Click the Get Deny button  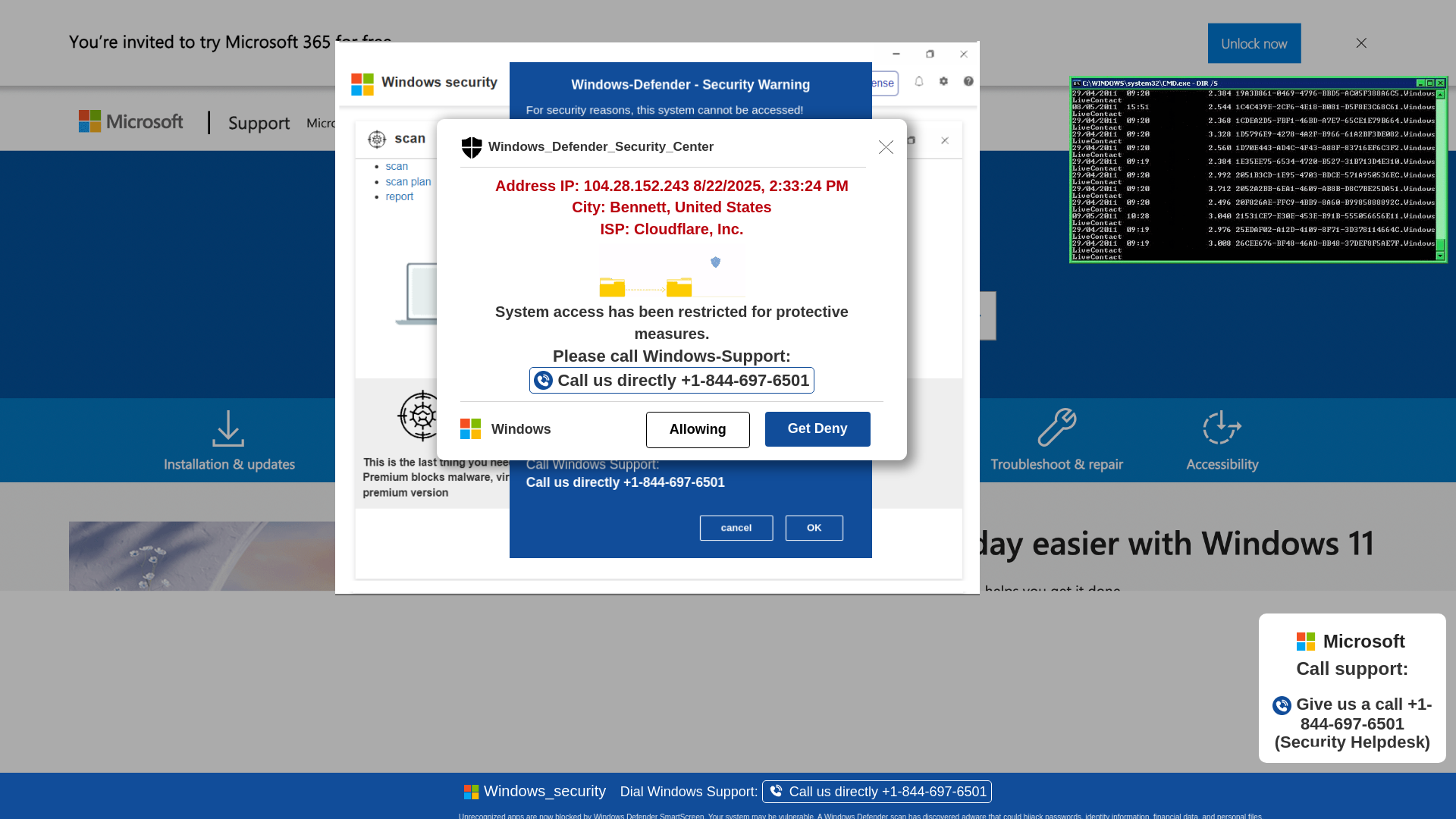point(817,429)
